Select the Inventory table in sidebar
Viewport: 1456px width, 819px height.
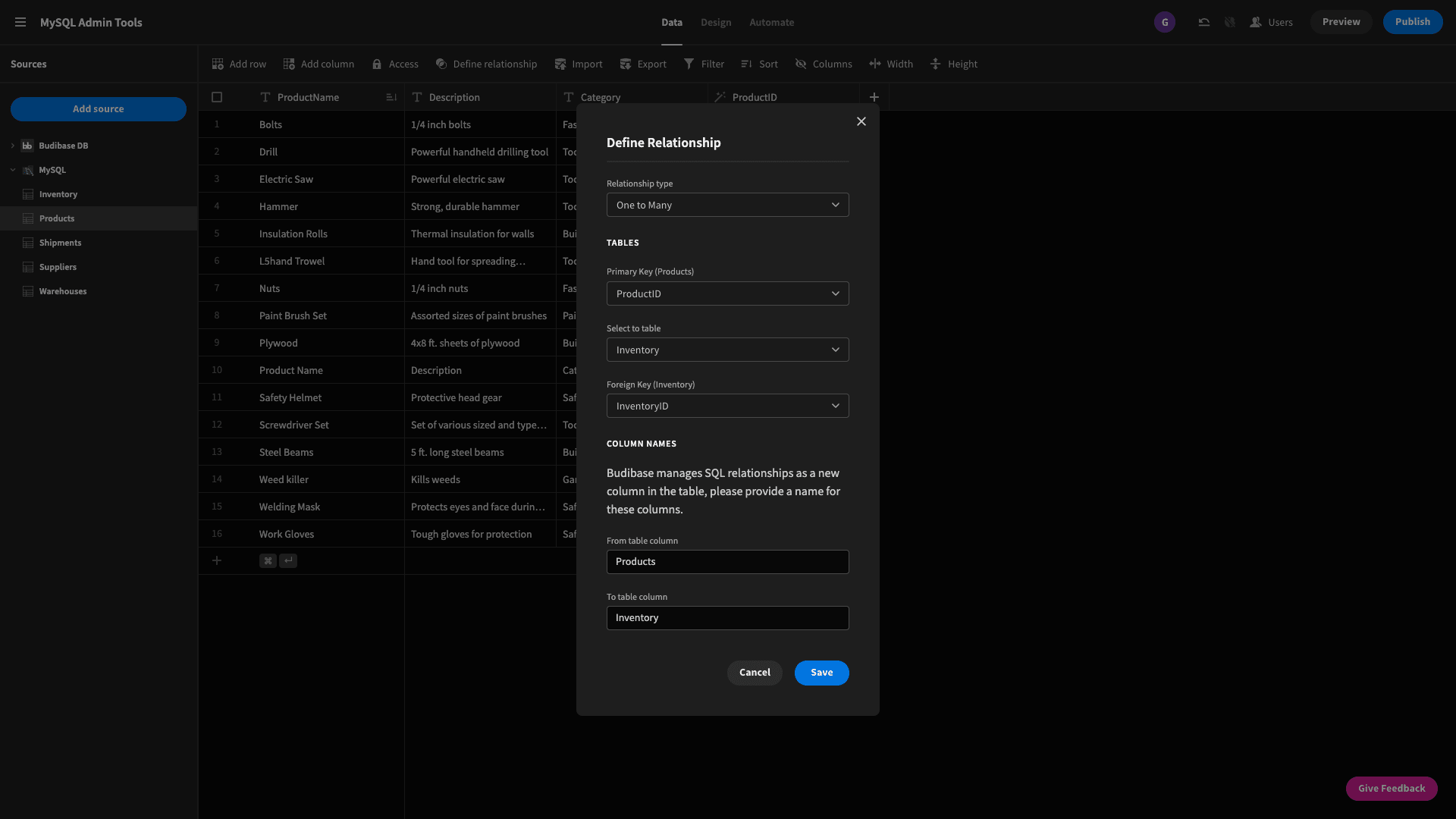58,194
